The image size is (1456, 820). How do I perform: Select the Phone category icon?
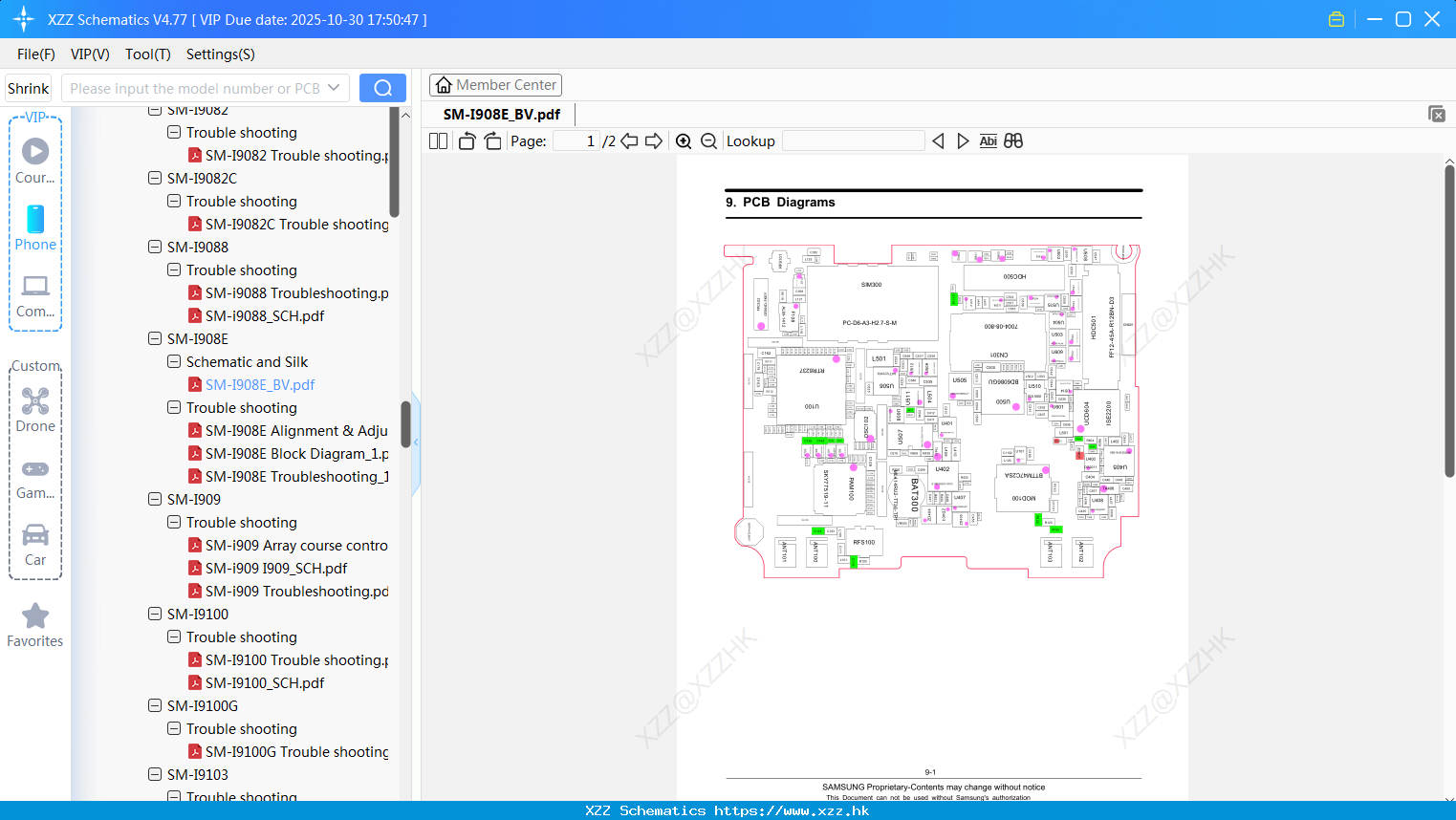click(35, 227)
